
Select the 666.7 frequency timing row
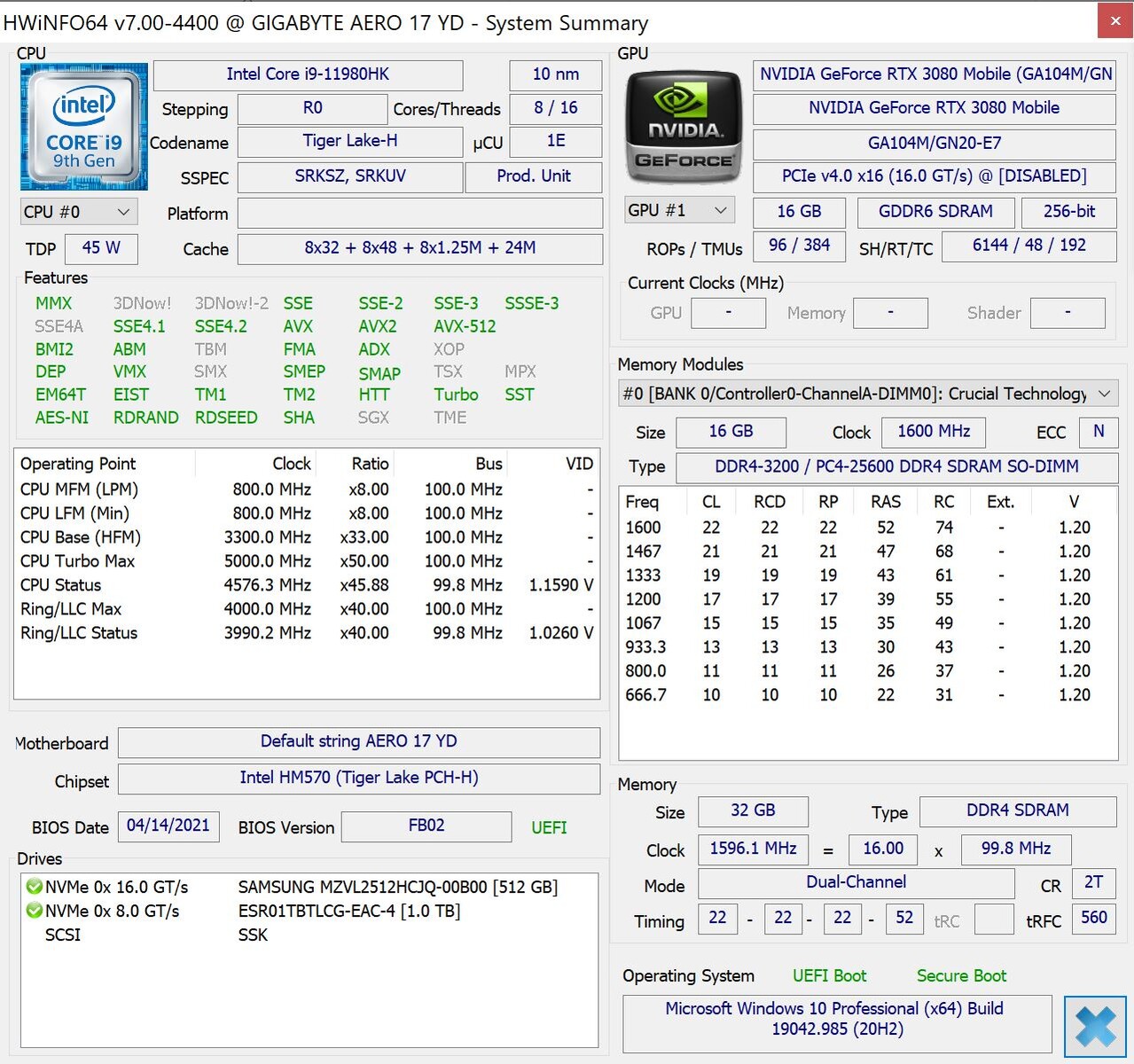click(867, 695)
